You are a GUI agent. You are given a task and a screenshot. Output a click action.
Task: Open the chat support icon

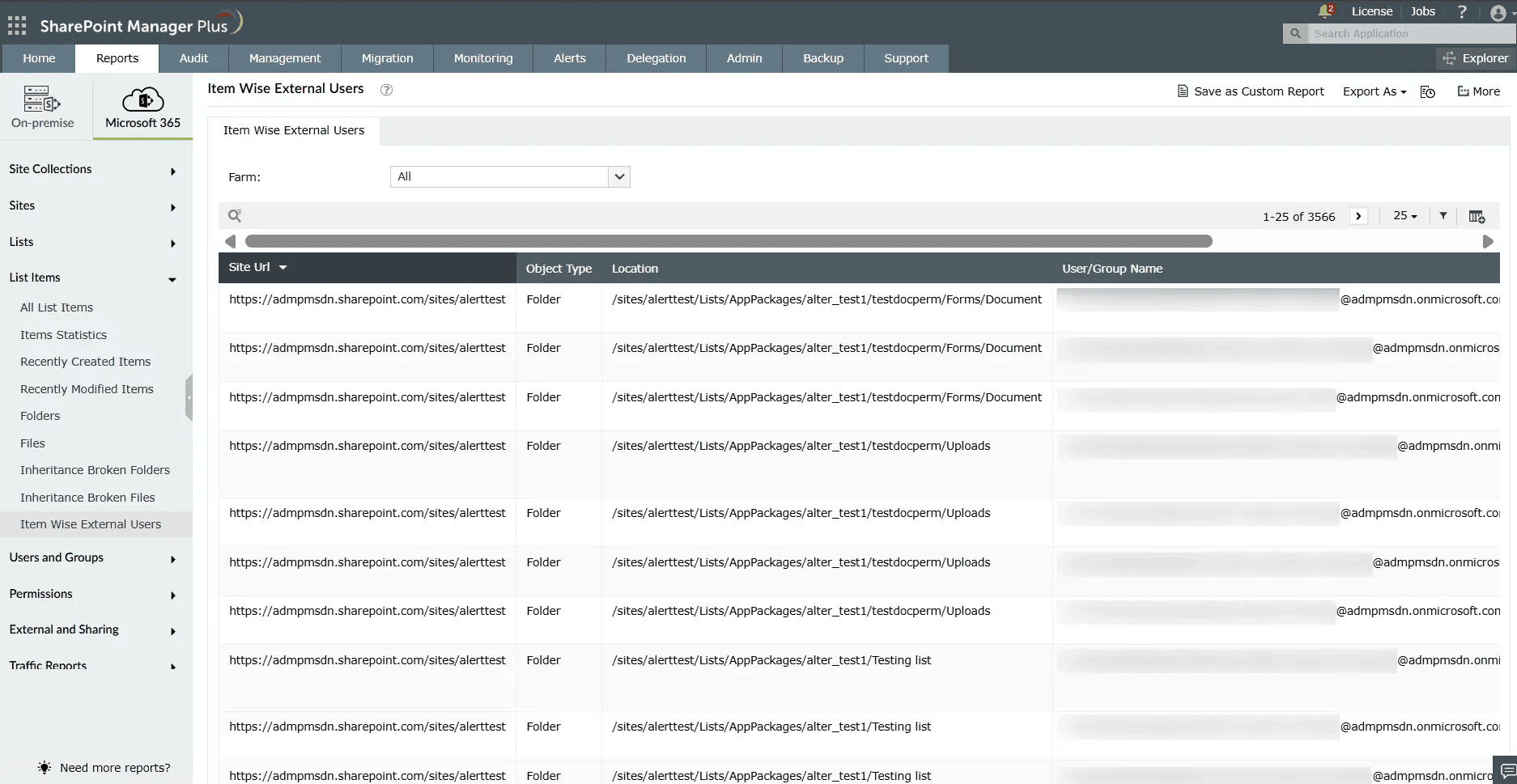coord(1506,769)
